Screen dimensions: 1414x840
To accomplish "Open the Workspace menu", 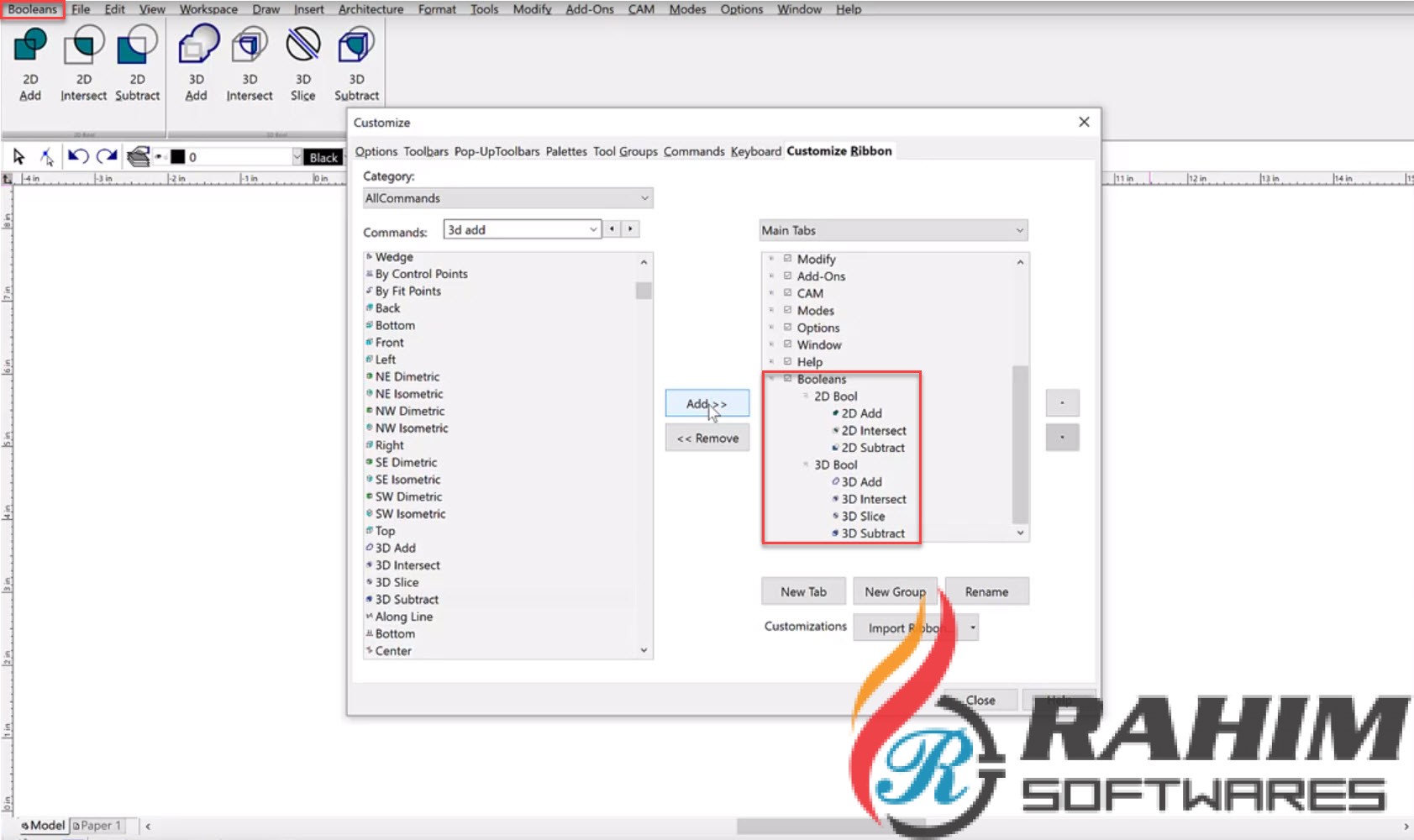I will [208, 9].
